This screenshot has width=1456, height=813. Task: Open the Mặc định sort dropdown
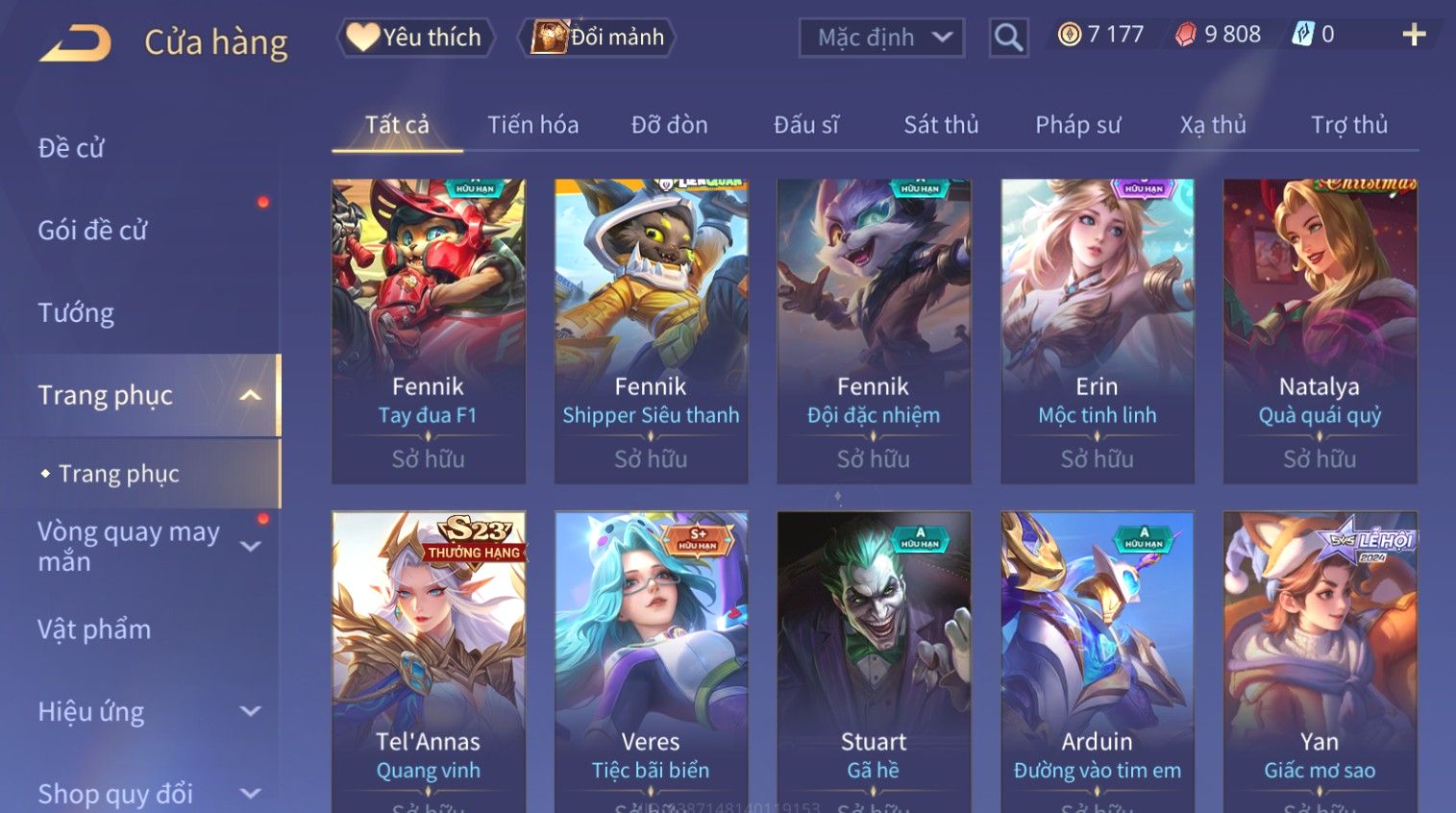(x=881, y=37)
